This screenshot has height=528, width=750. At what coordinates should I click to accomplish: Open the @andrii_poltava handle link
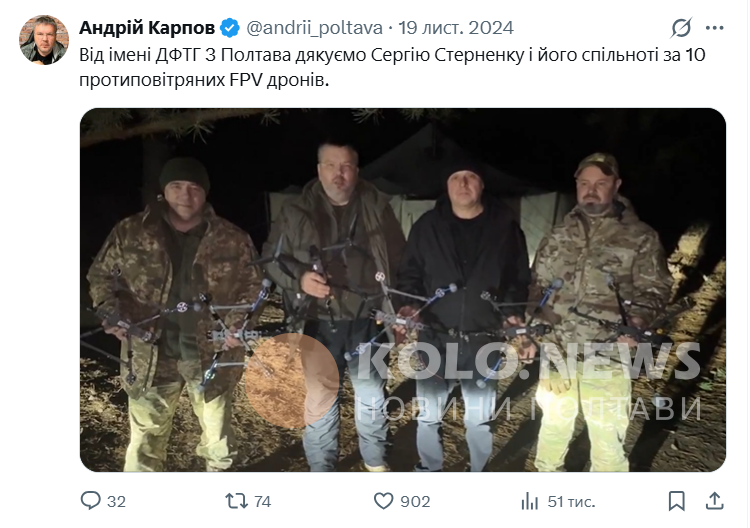314,28
